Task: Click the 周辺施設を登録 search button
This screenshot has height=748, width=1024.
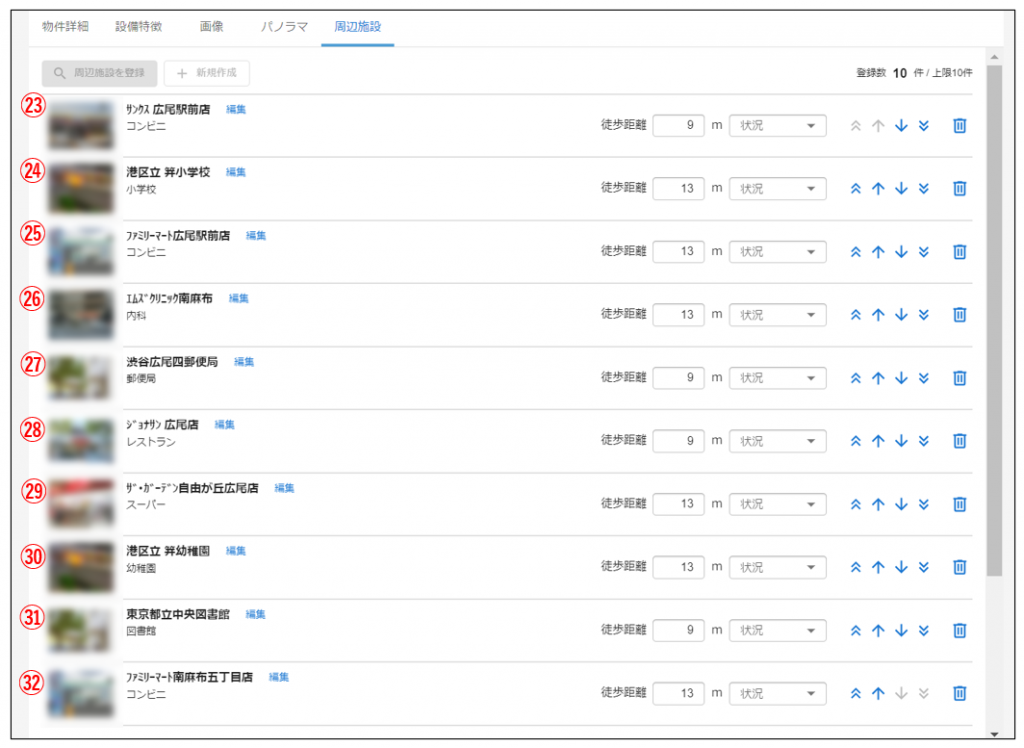Action: (99, 73)
